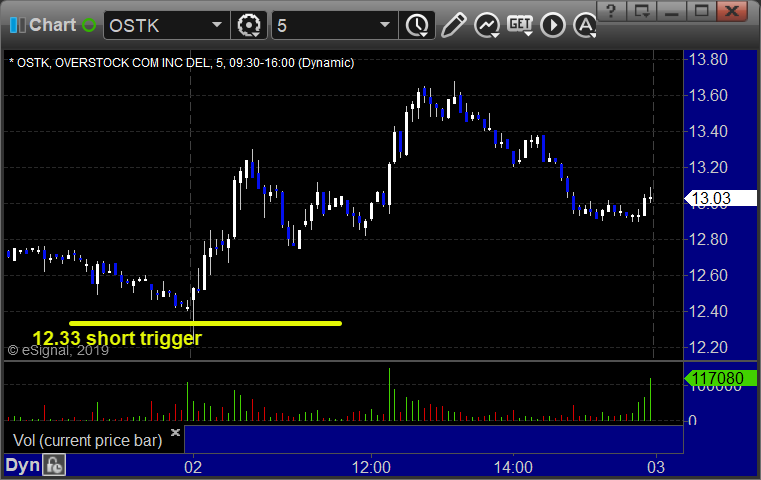The height and width of the screenshot is (480, 761).
Task: Click the Chart window icon
Action: click(17, 25)
